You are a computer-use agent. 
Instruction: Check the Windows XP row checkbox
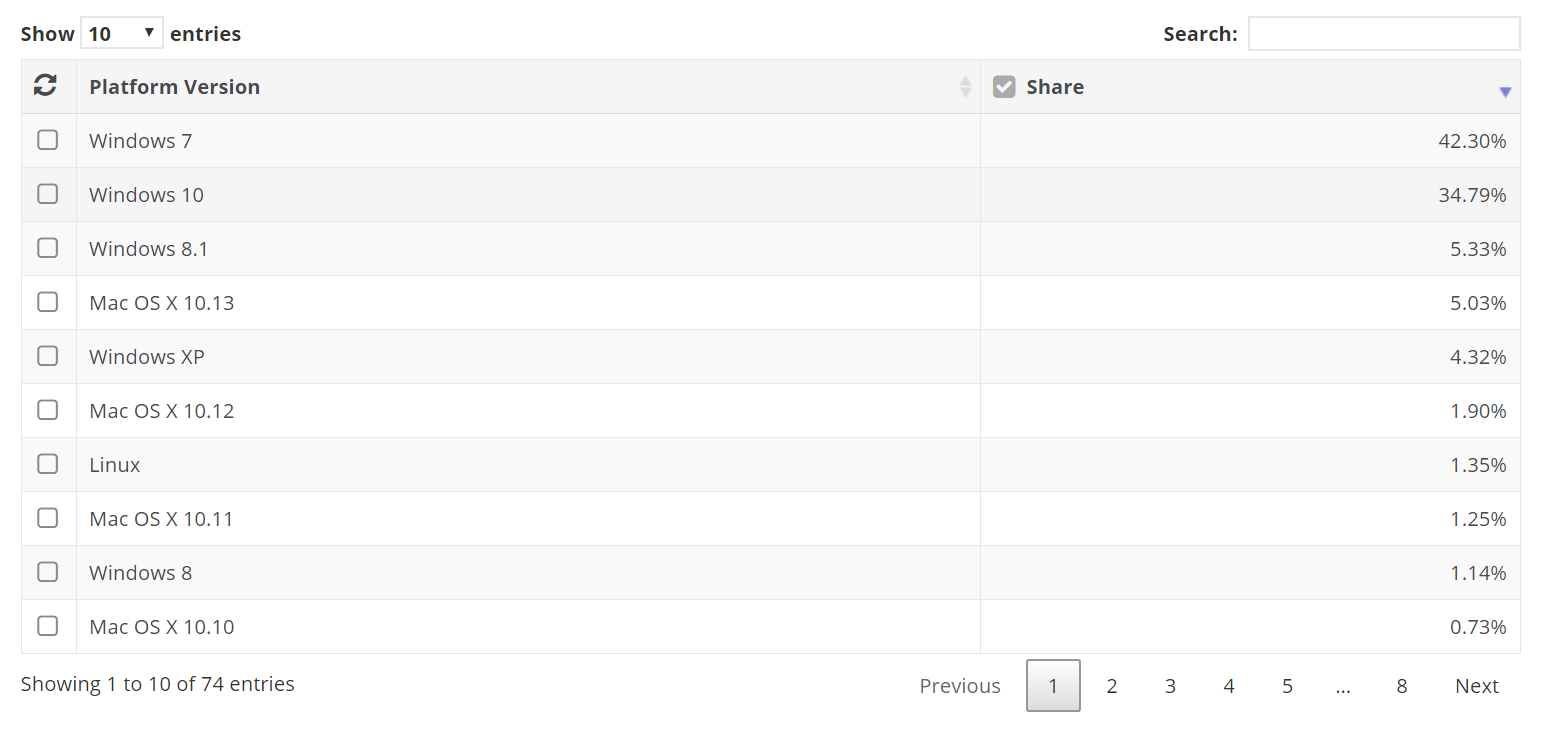[47, 356]
